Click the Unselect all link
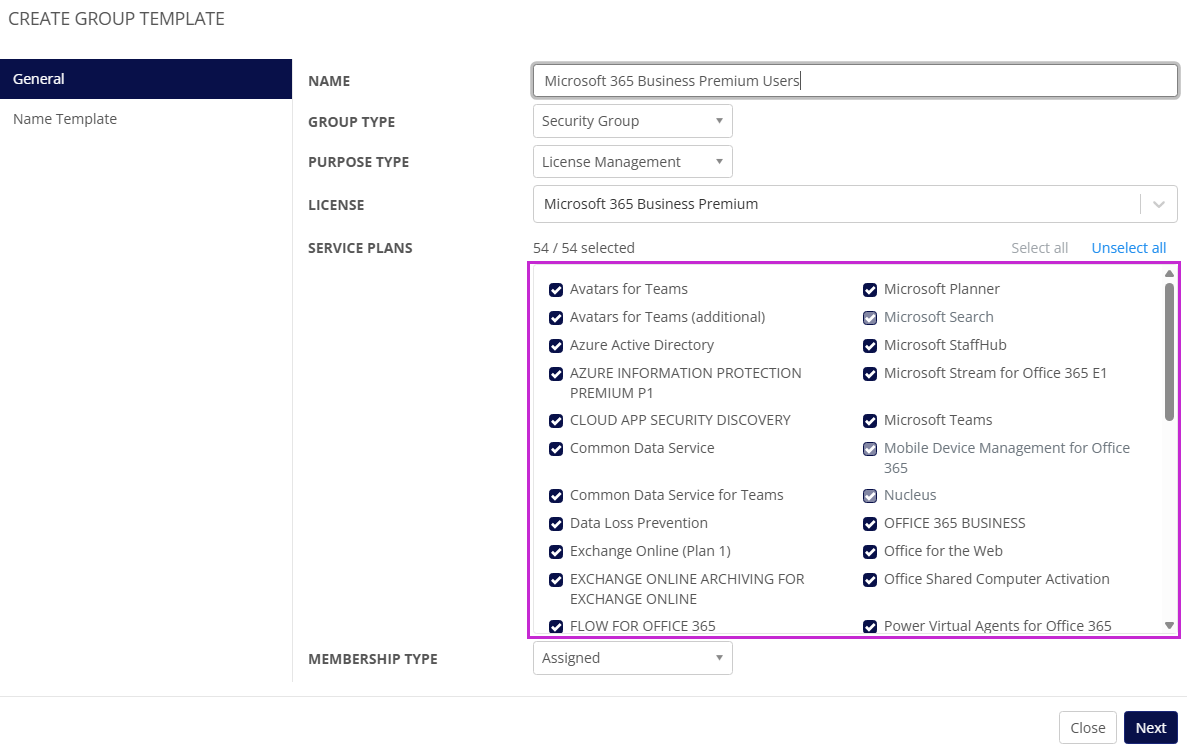This screenshot has width=1187, height=750. pyautogui.click(x=1128, y=248)
